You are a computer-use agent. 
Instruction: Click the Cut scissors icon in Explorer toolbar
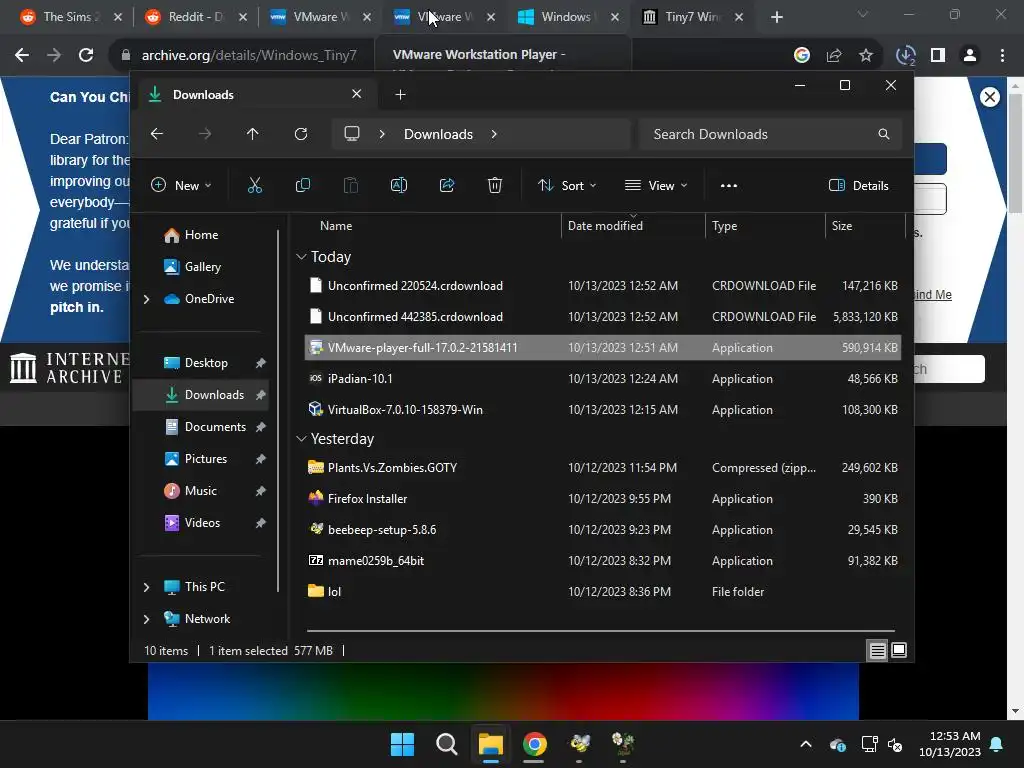coord(255,185)
